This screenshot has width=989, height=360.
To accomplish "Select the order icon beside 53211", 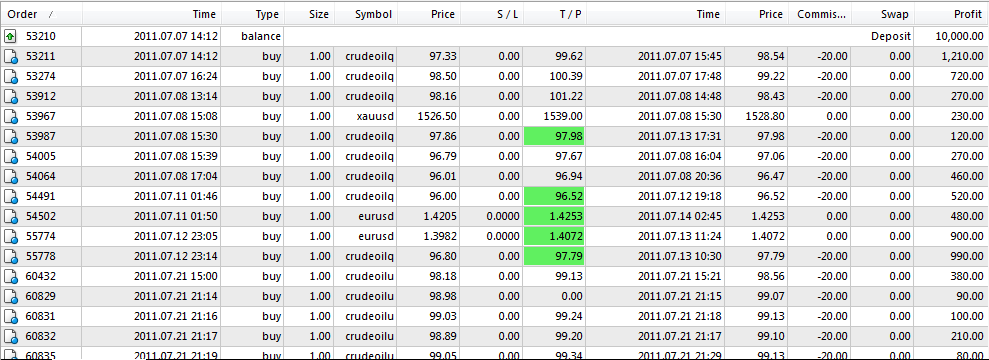I will click(x=10, y=57).
